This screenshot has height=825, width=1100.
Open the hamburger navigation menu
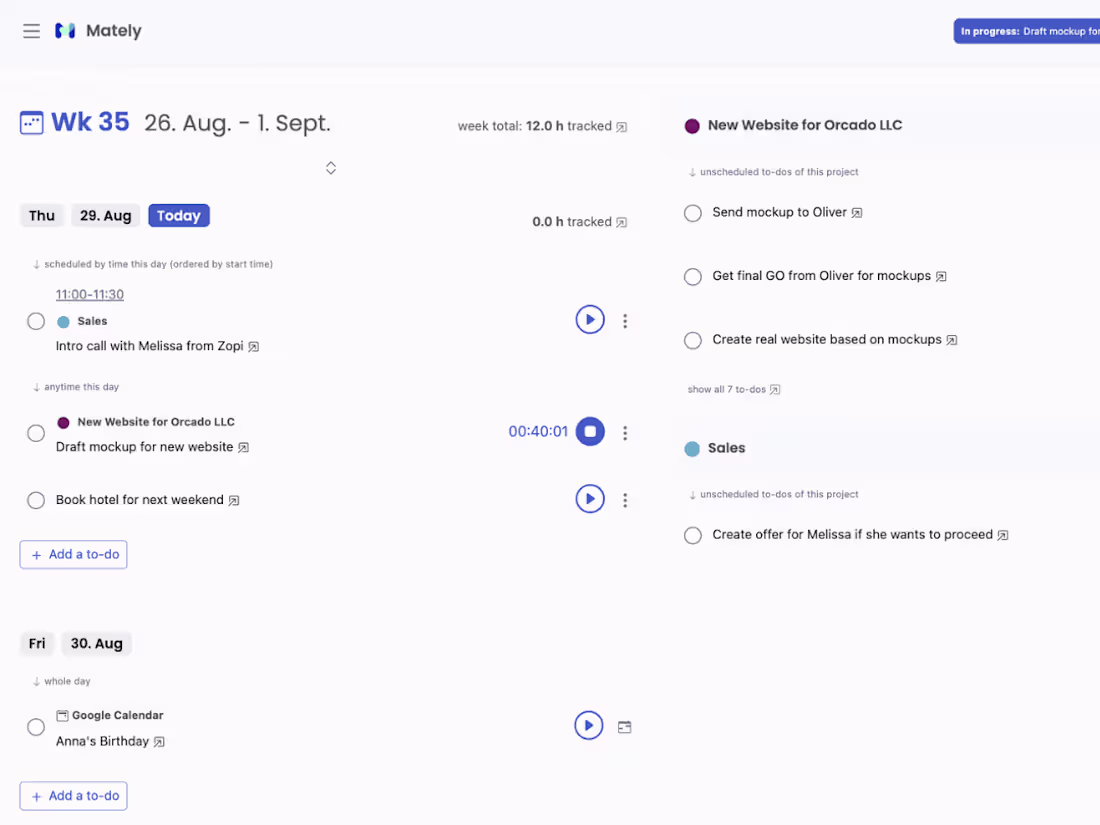click(31, 31)
